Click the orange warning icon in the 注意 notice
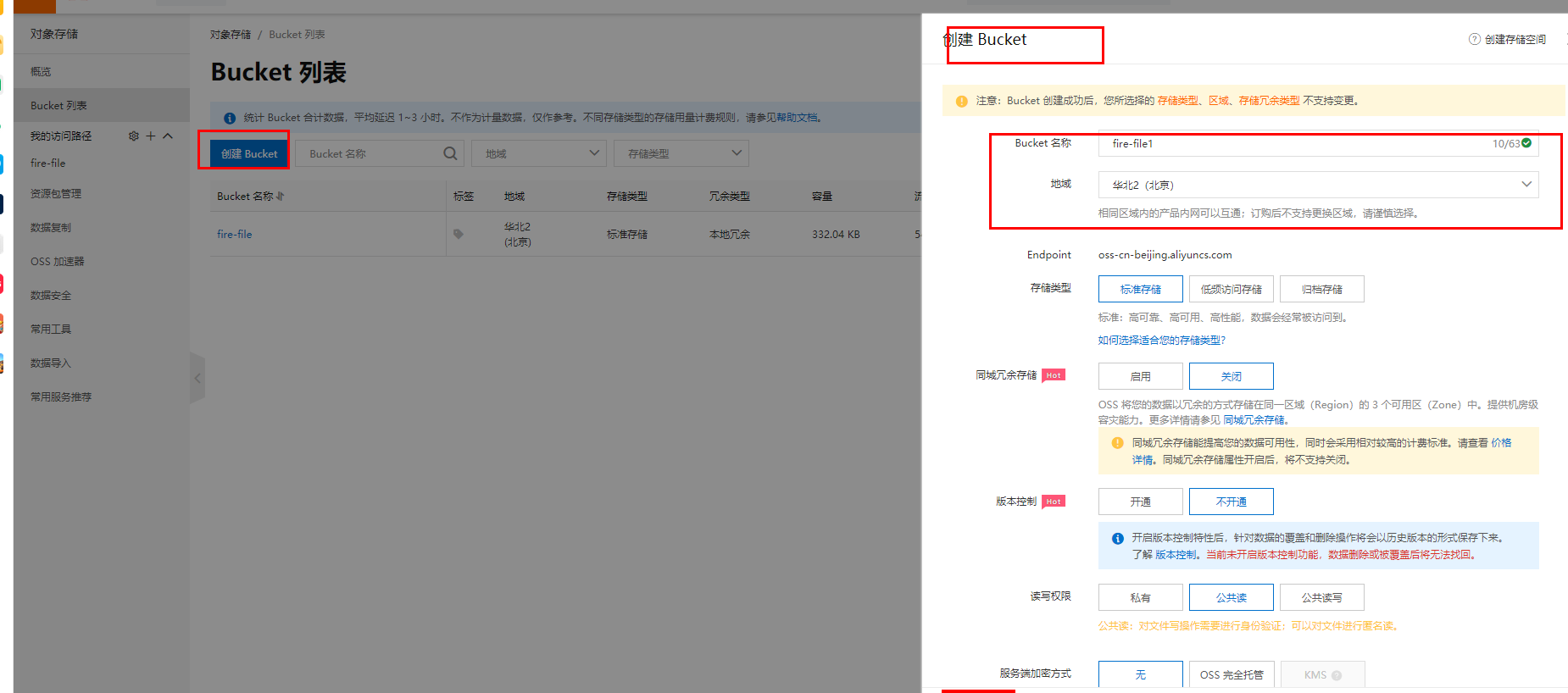1568x693 pixels. click(x=962, y=101)
